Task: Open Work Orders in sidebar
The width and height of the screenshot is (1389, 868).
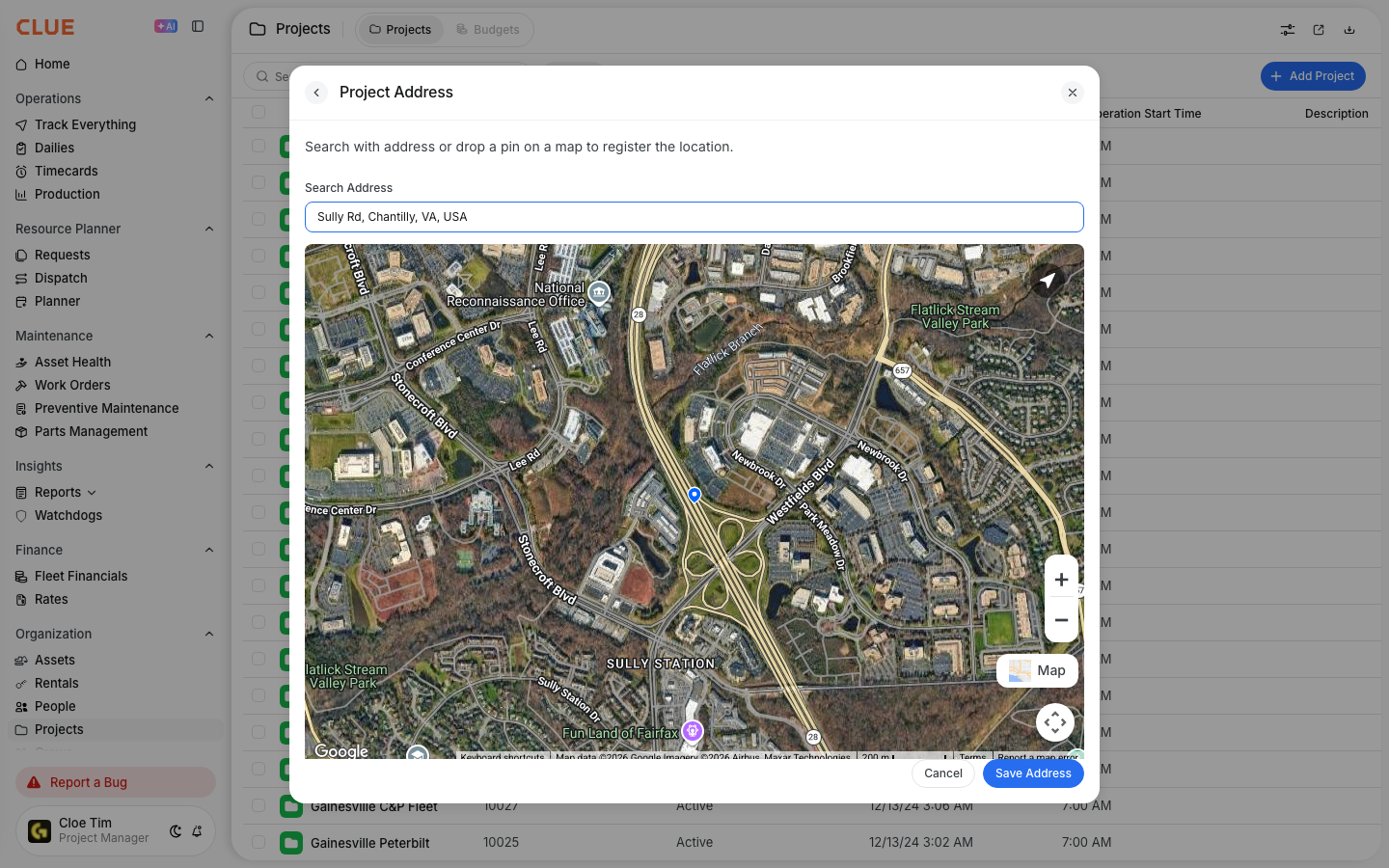Action: tap(72, 385)
